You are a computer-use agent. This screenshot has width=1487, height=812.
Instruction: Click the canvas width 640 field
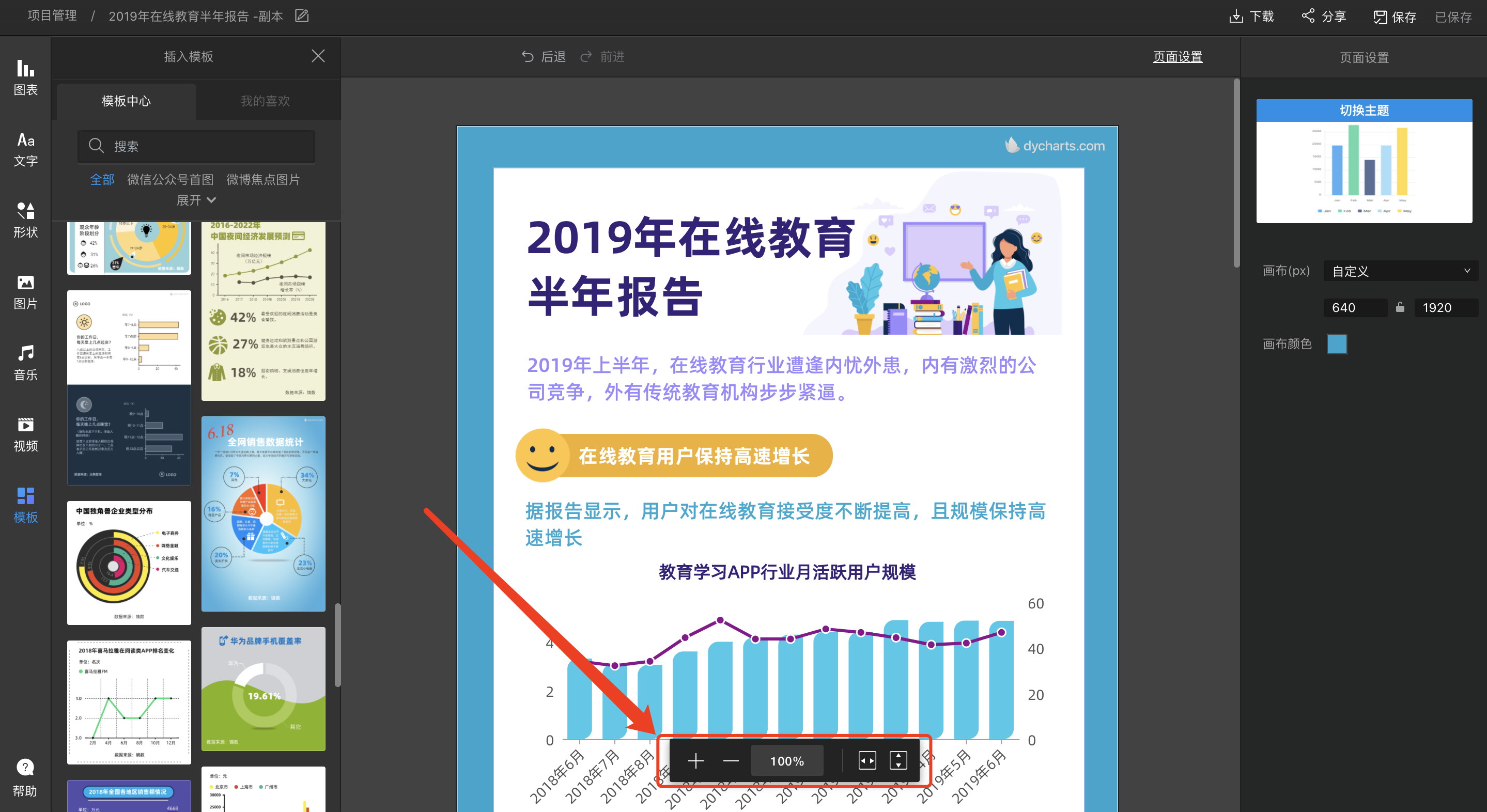pos(1355,307)
